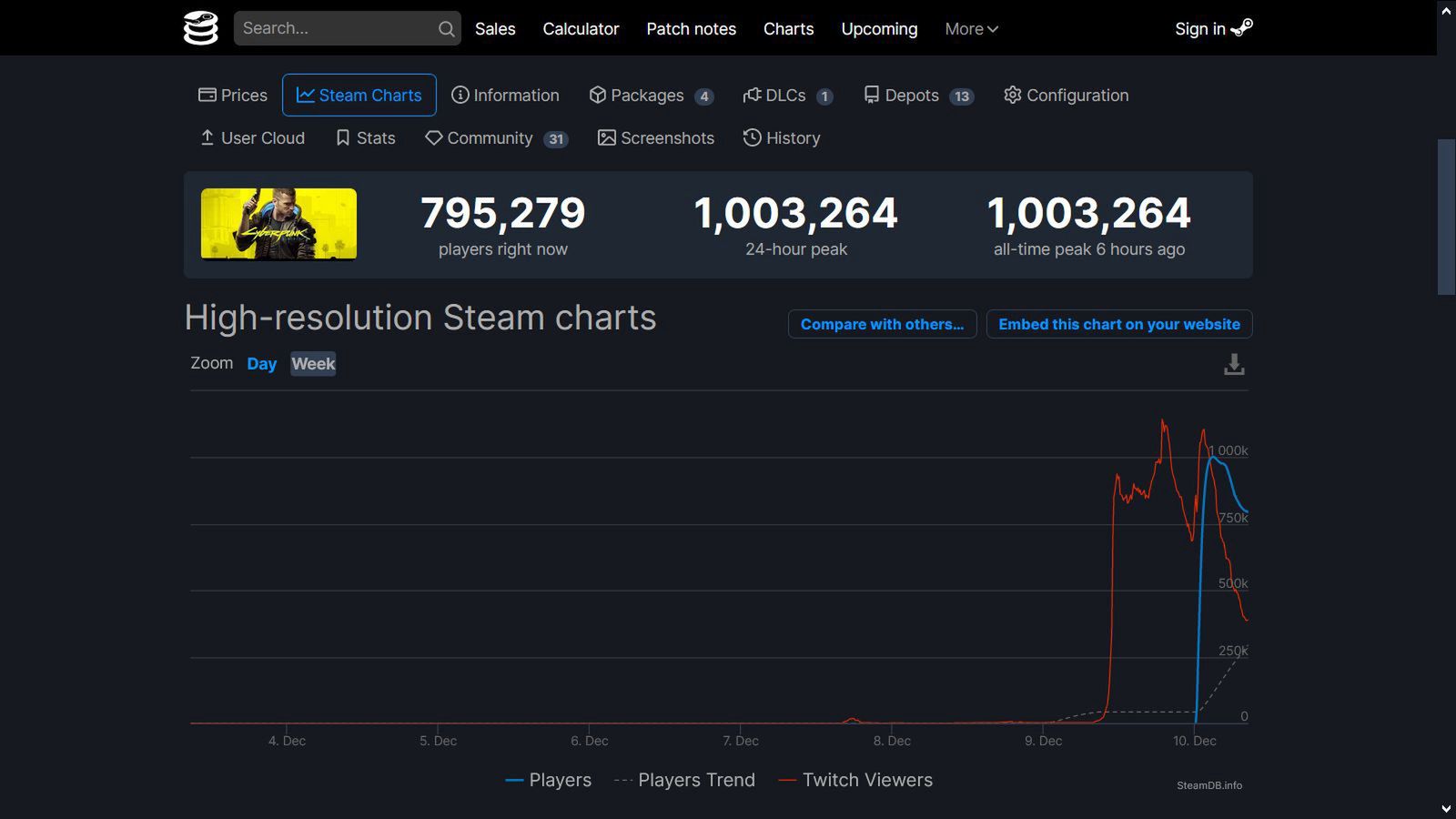The image size is (1456, 819).
Task: Select the Steam Charts tab
Action: point(359,96)
